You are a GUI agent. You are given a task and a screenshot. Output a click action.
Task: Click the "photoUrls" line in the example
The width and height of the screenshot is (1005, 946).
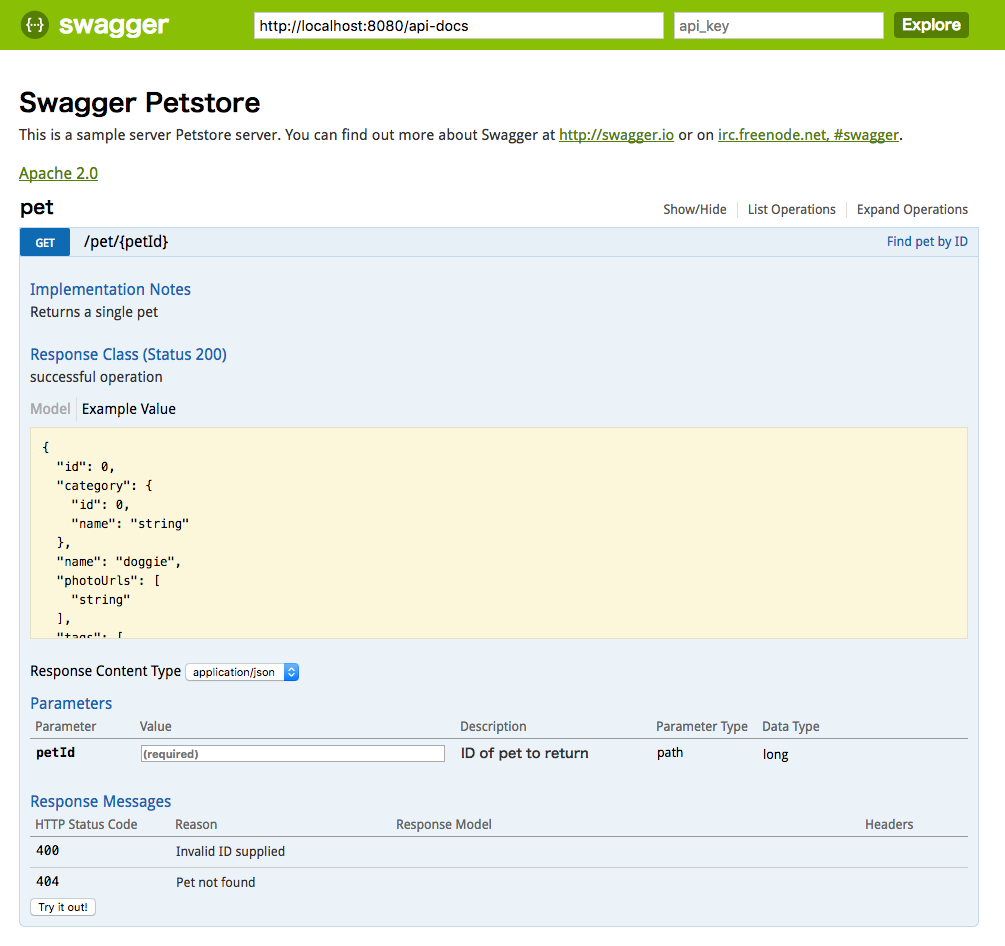(108, 581)
